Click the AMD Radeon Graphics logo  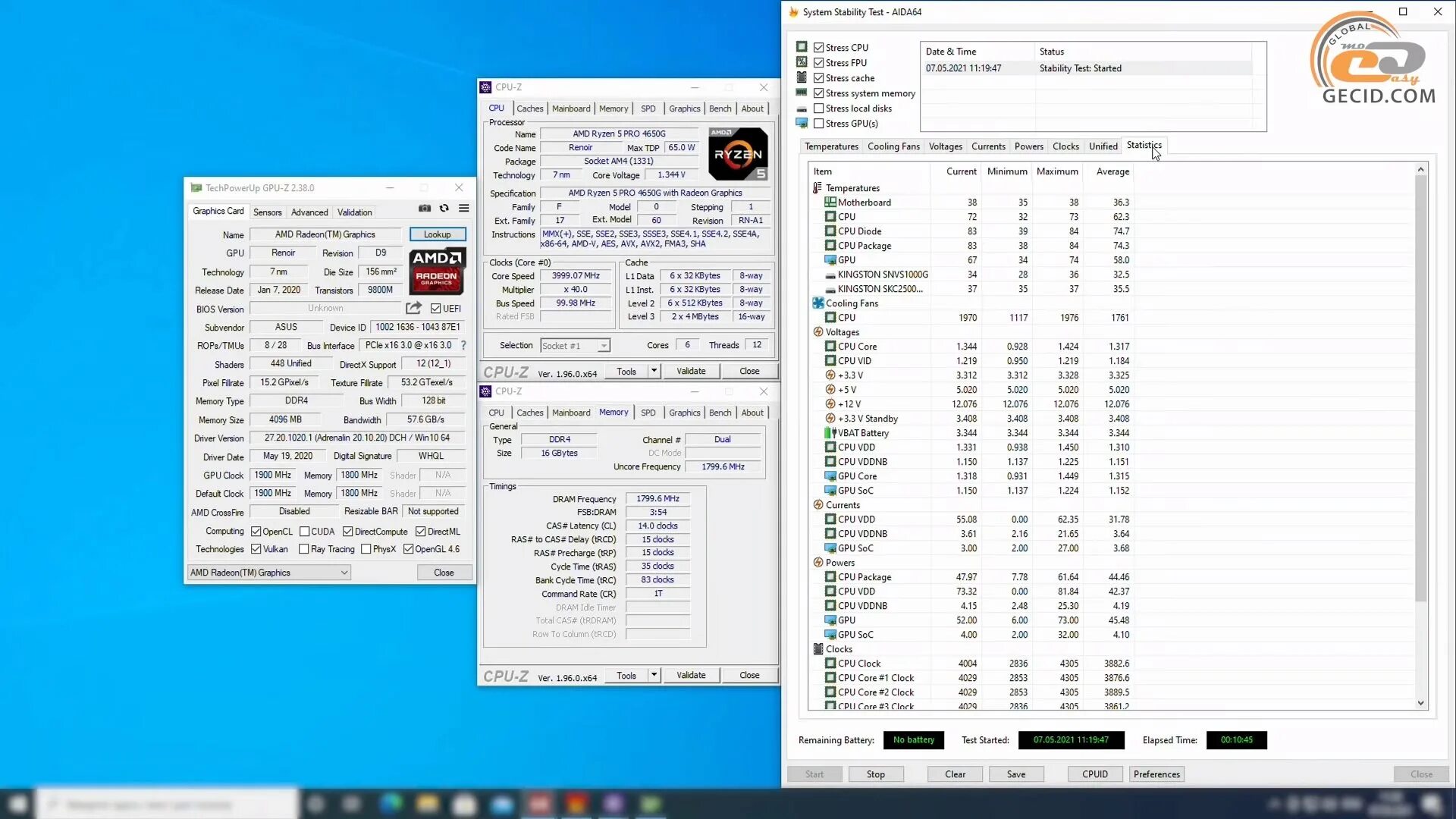[437, 271]
